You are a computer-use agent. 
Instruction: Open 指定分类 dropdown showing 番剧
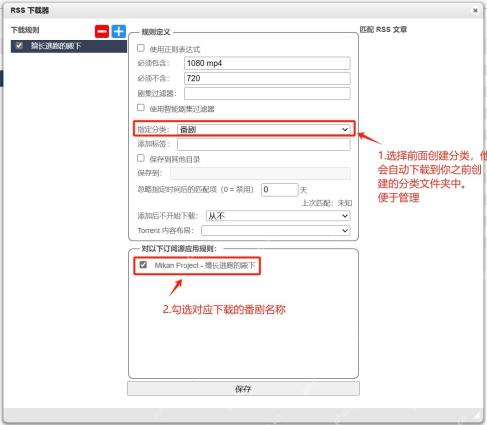[263, 129]
